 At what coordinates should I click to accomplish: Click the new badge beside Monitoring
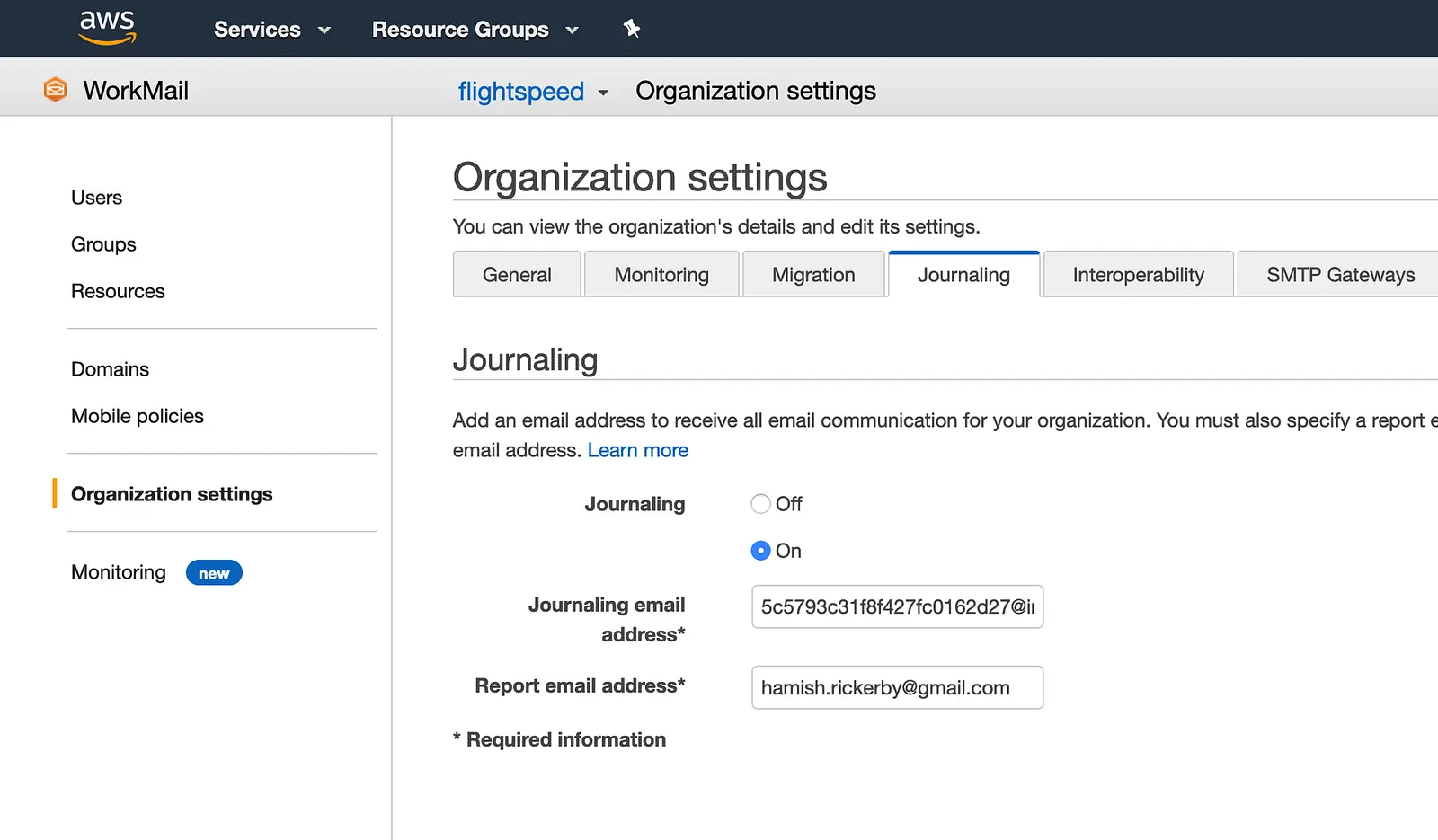point(214,573)
